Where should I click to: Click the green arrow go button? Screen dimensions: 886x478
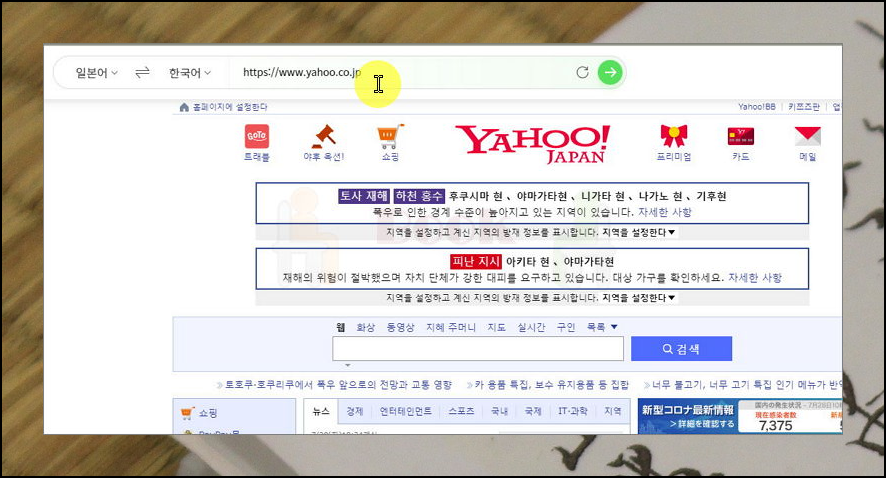tap(610, 72)
